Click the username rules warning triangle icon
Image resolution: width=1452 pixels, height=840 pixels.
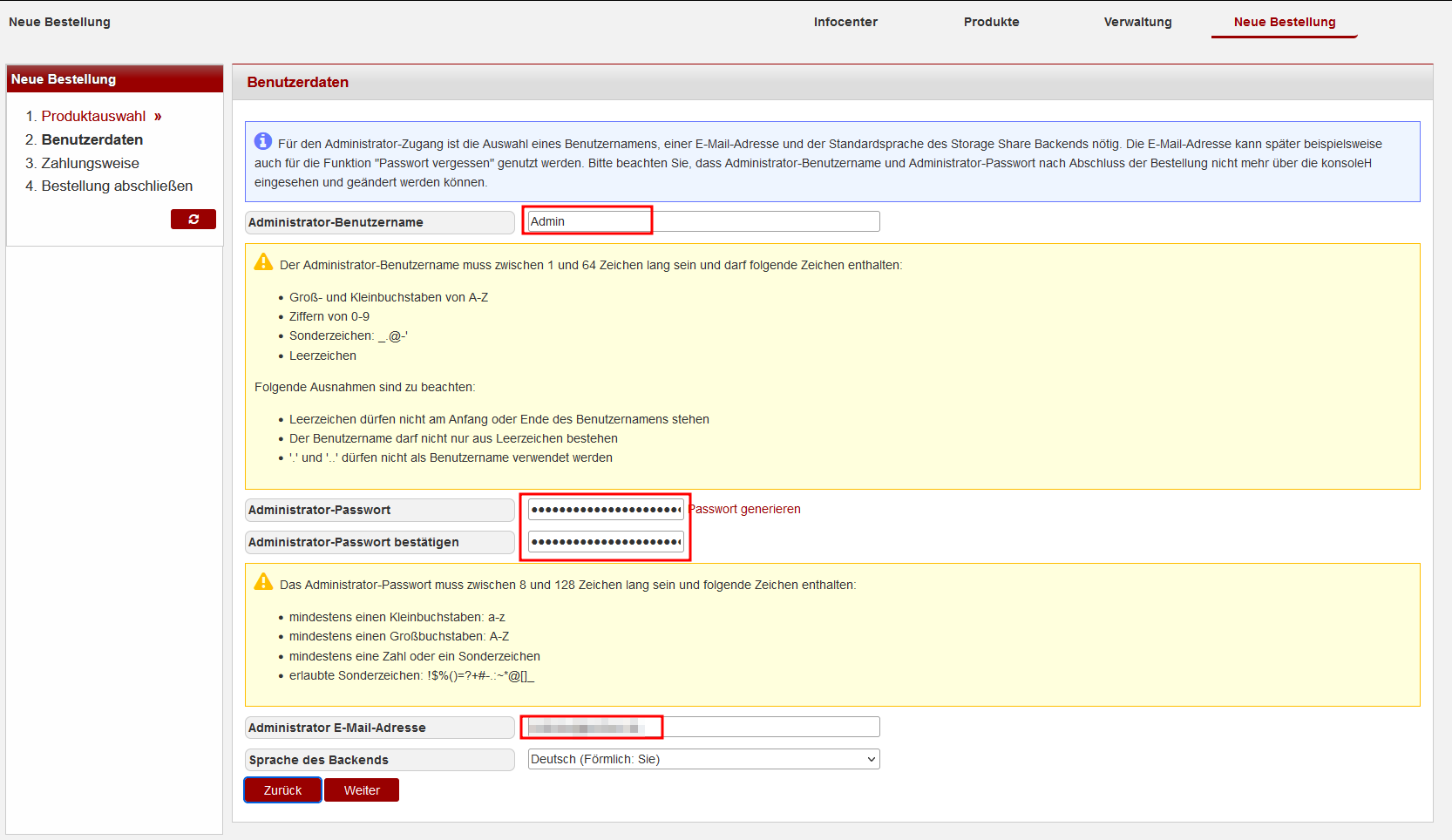tap(263, 262)
